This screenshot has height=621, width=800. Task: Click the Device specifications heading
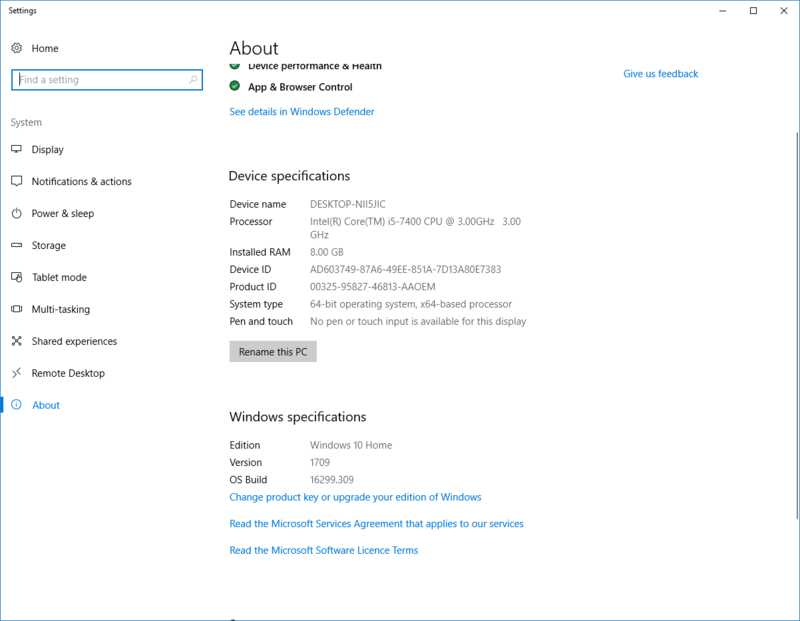click(x=289, y=176)
